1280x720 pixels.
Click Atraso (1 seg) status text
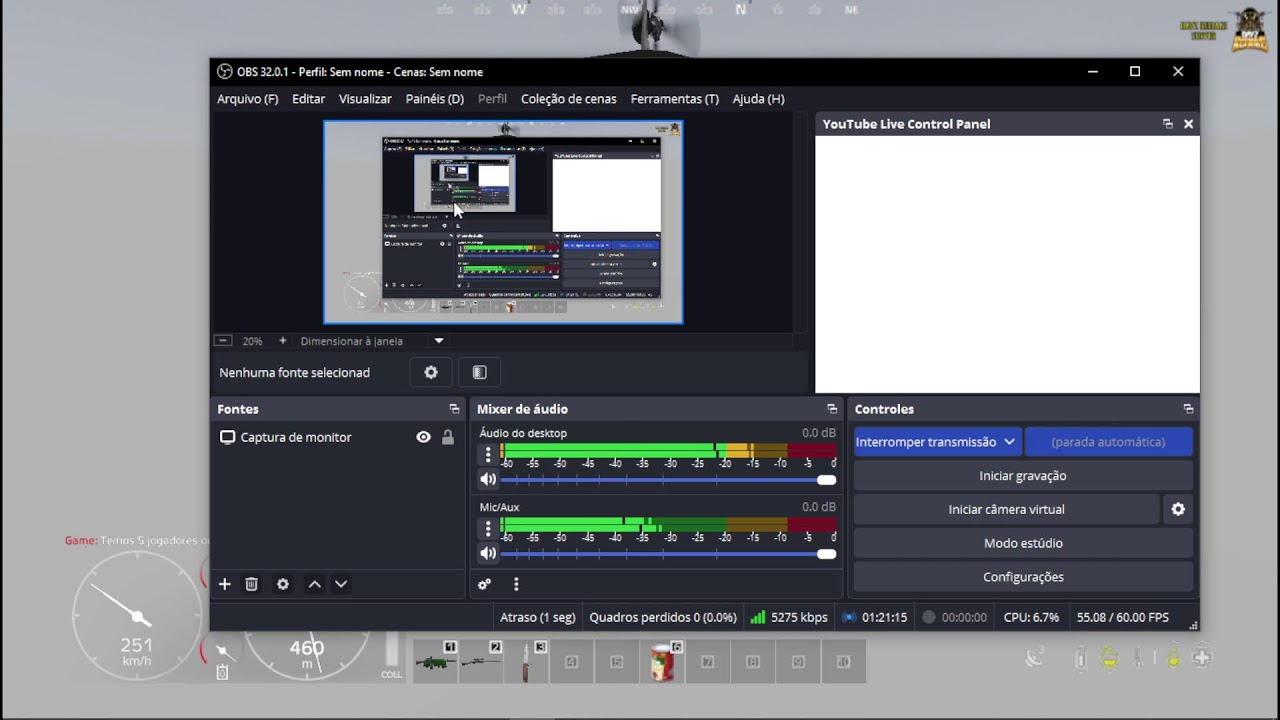(537, 617)
